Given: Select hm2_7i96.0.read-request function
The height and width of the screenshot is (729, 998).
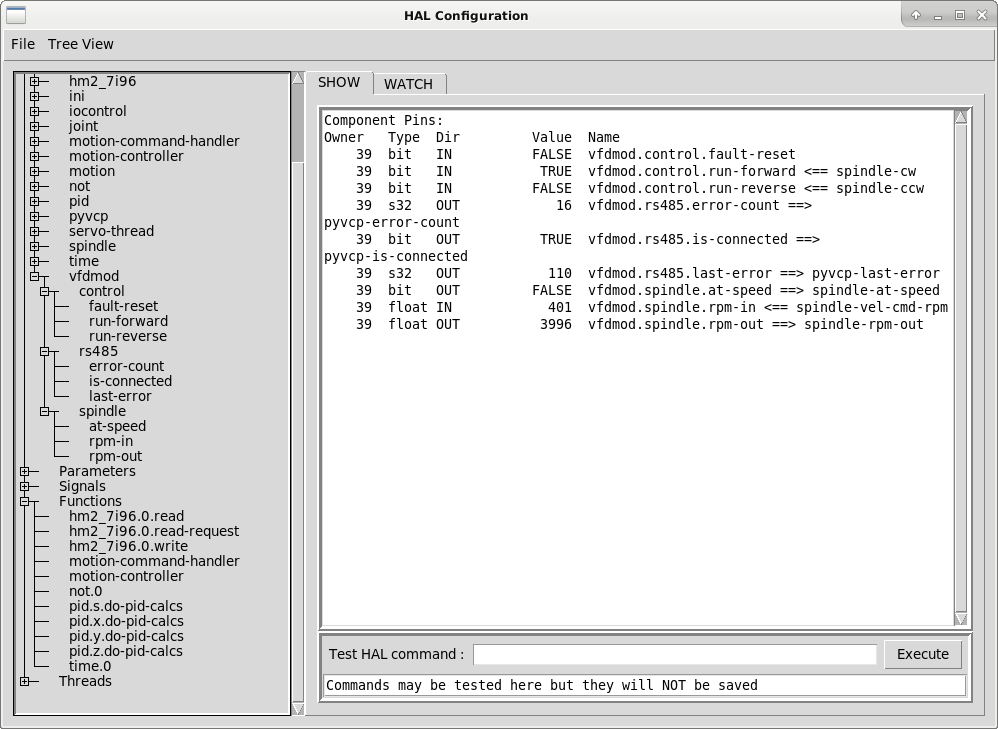Looking at the screenshot, I should point(154,531).
